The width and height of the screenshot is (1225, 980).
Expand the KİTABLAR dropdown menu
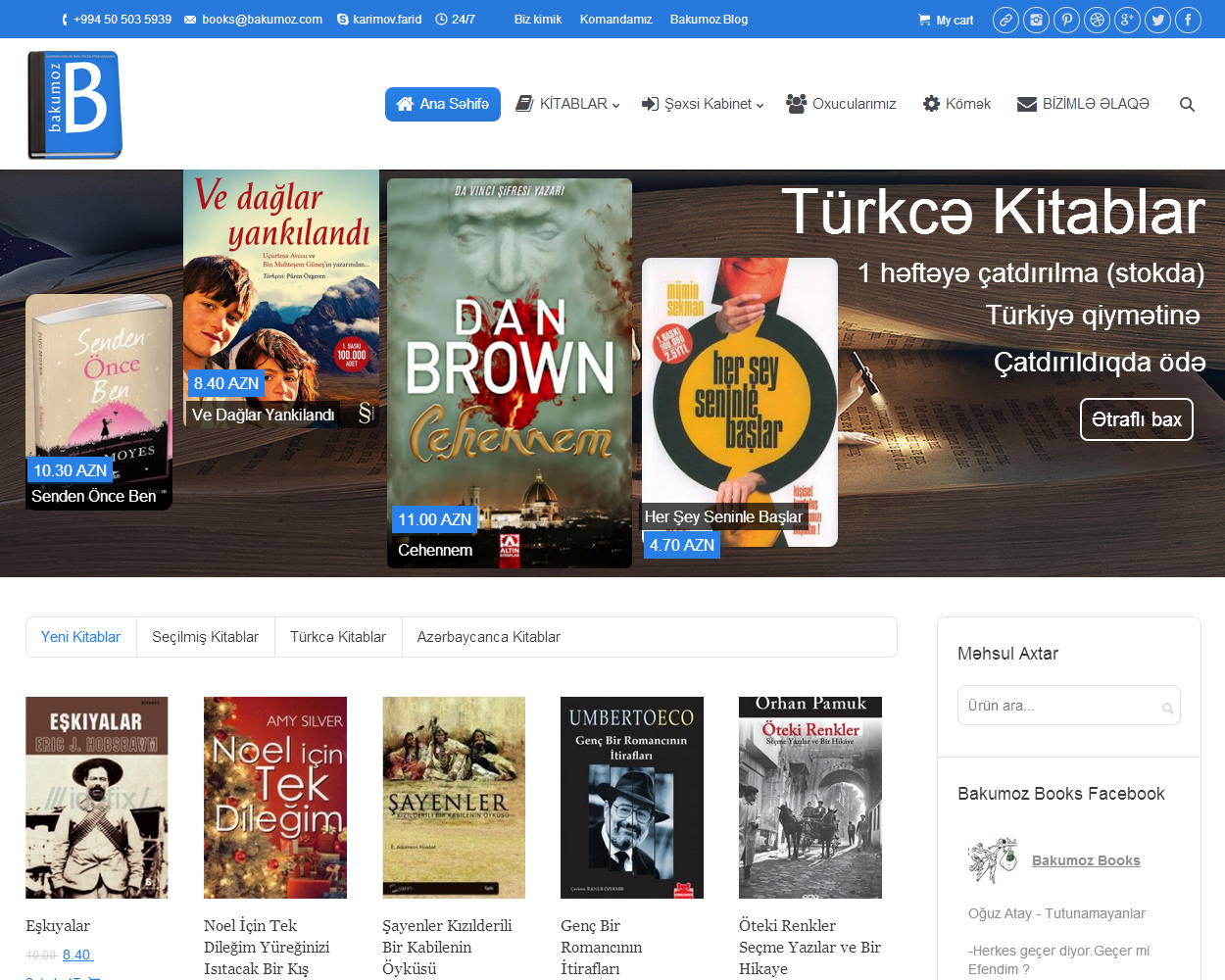[x=568, y=104]
